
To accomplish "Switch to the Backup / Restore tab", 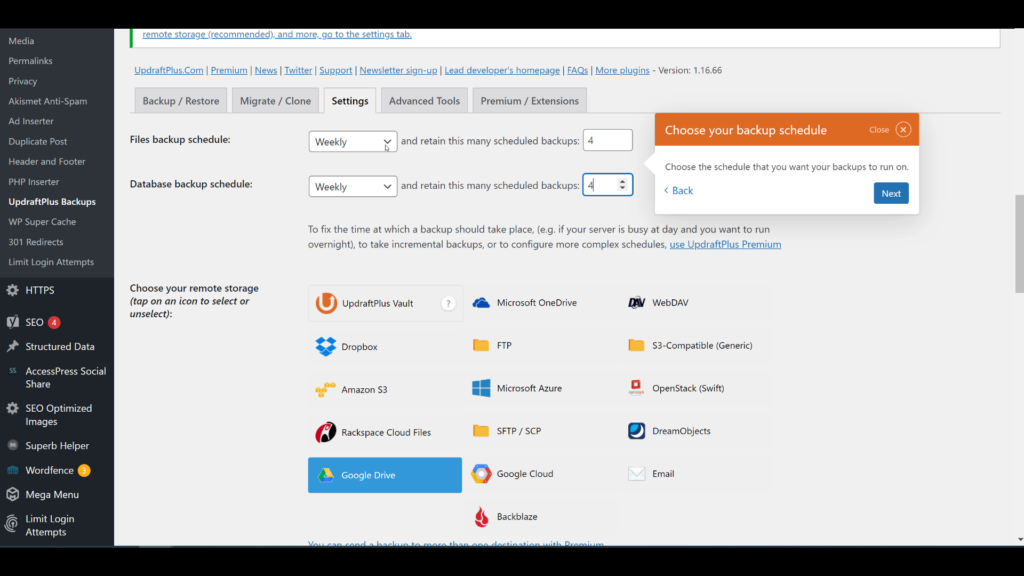I will (180, 101).
